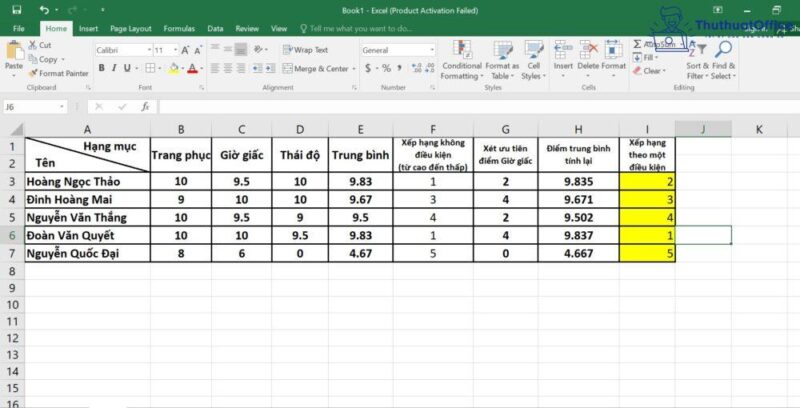The image size is (800, 408).
Task: Select Top Align icon
Action: click(x=215, y=49)
